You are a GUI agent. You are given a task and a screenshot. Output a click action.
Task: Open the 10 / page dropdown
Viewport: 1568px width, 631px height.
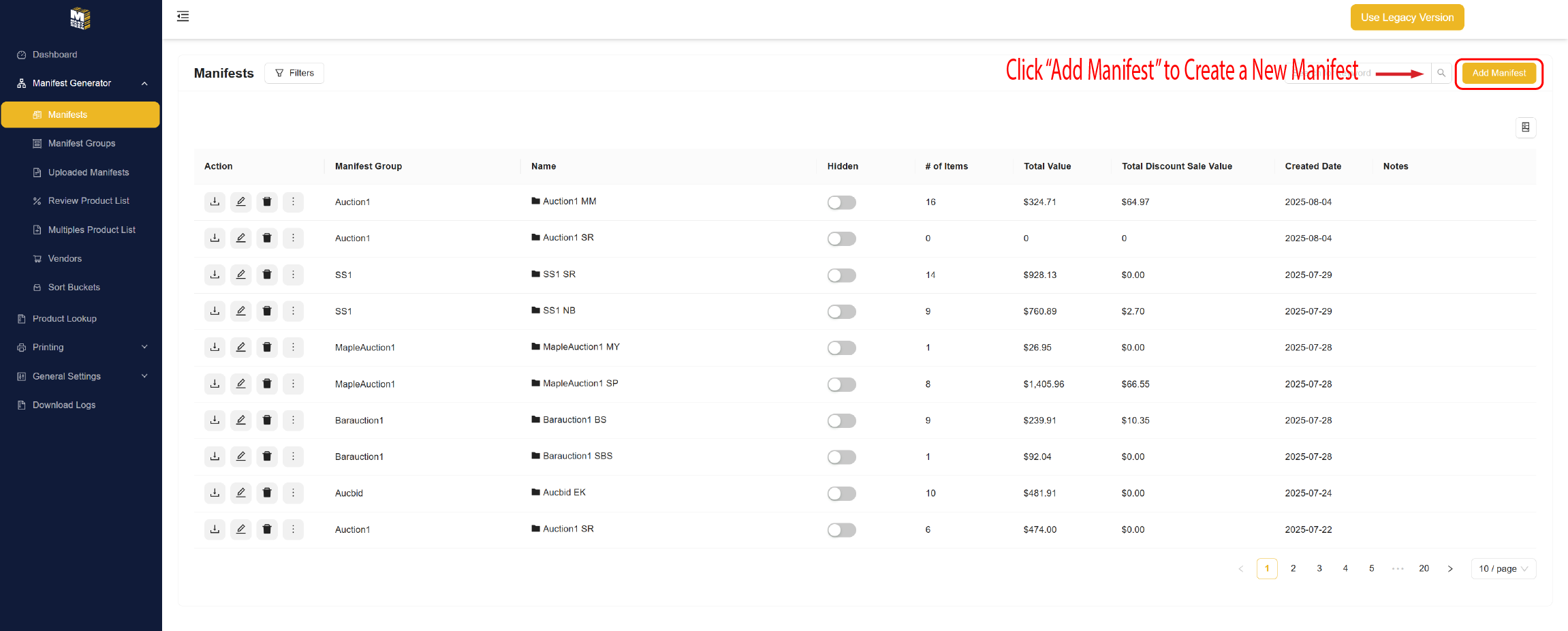1503,569
